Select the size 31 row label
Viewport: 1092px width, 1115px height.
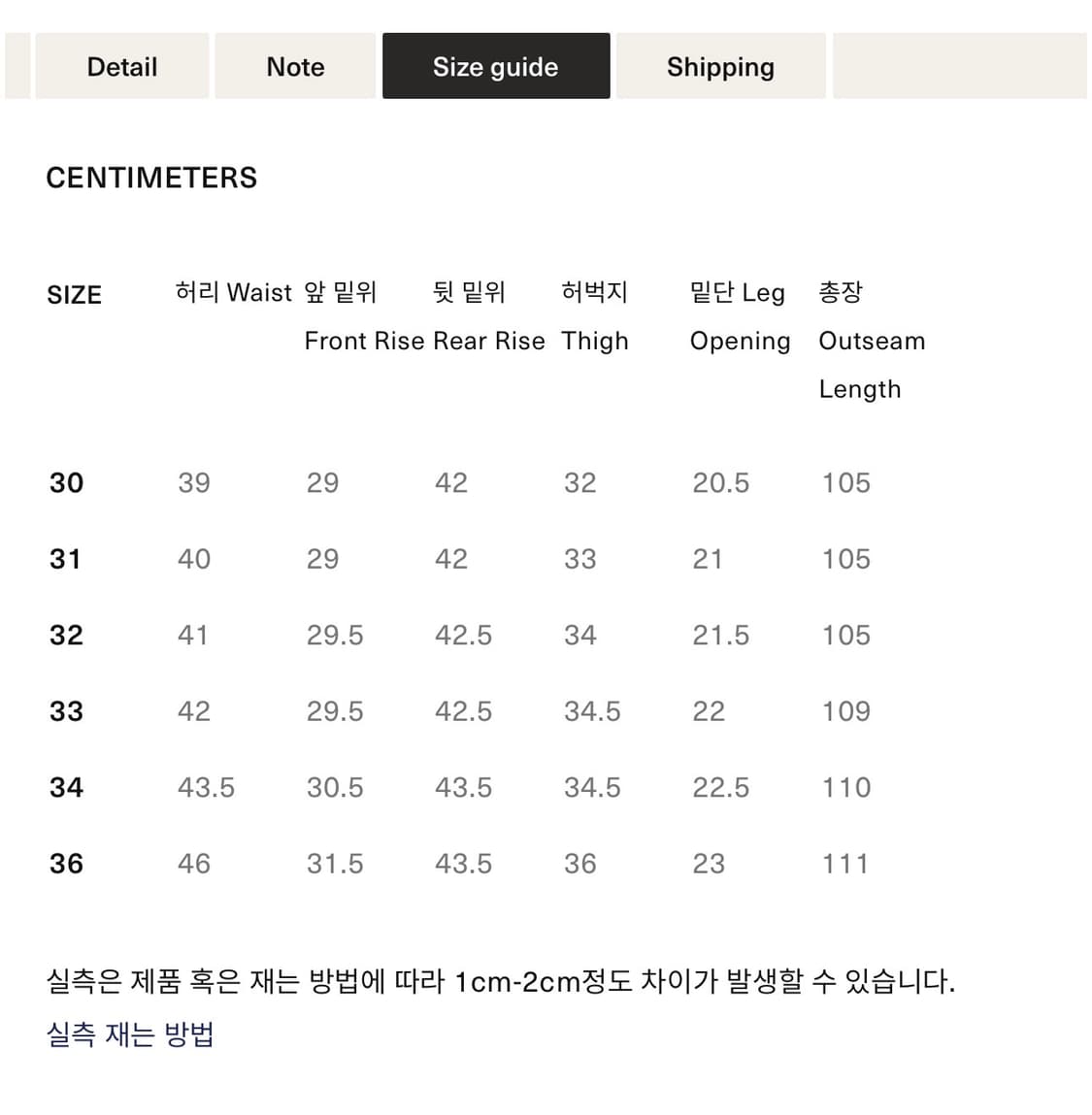[x=66, y=558]
